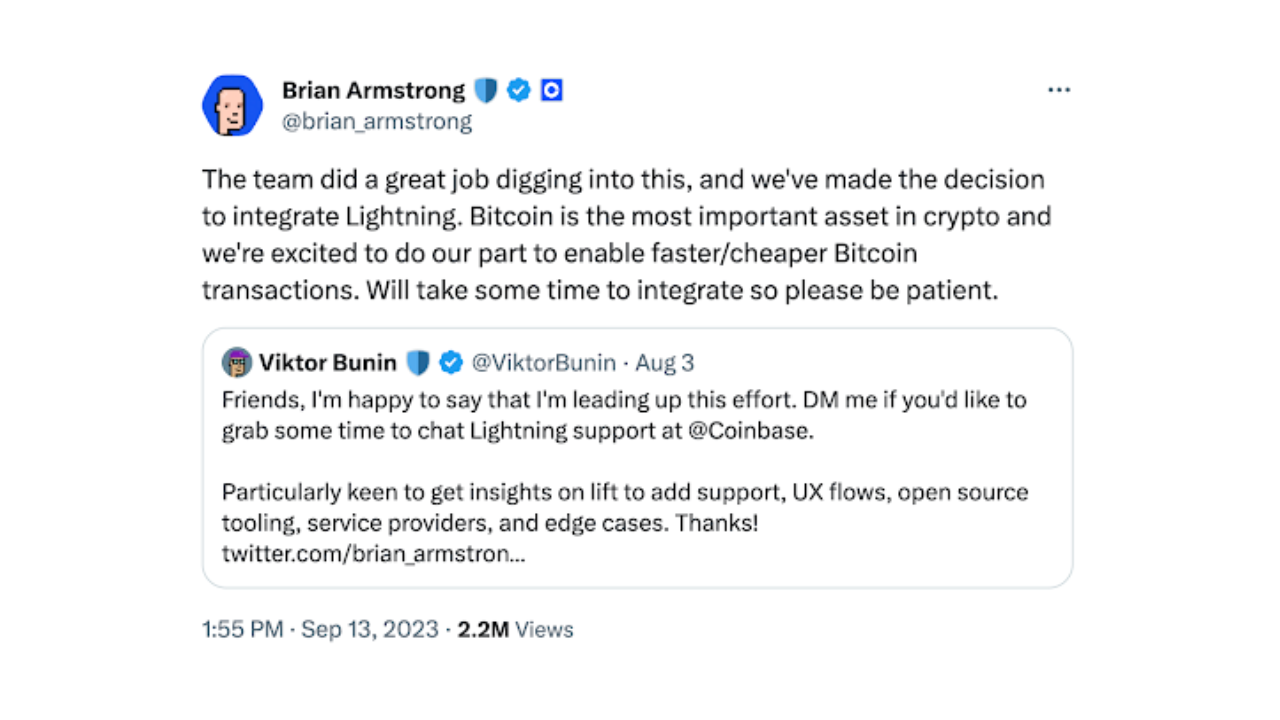Viewport: 1280px width, 720px height.
Task: Click Viktor Bunin's small profile avatar
Action: click(x=237, y=362)
